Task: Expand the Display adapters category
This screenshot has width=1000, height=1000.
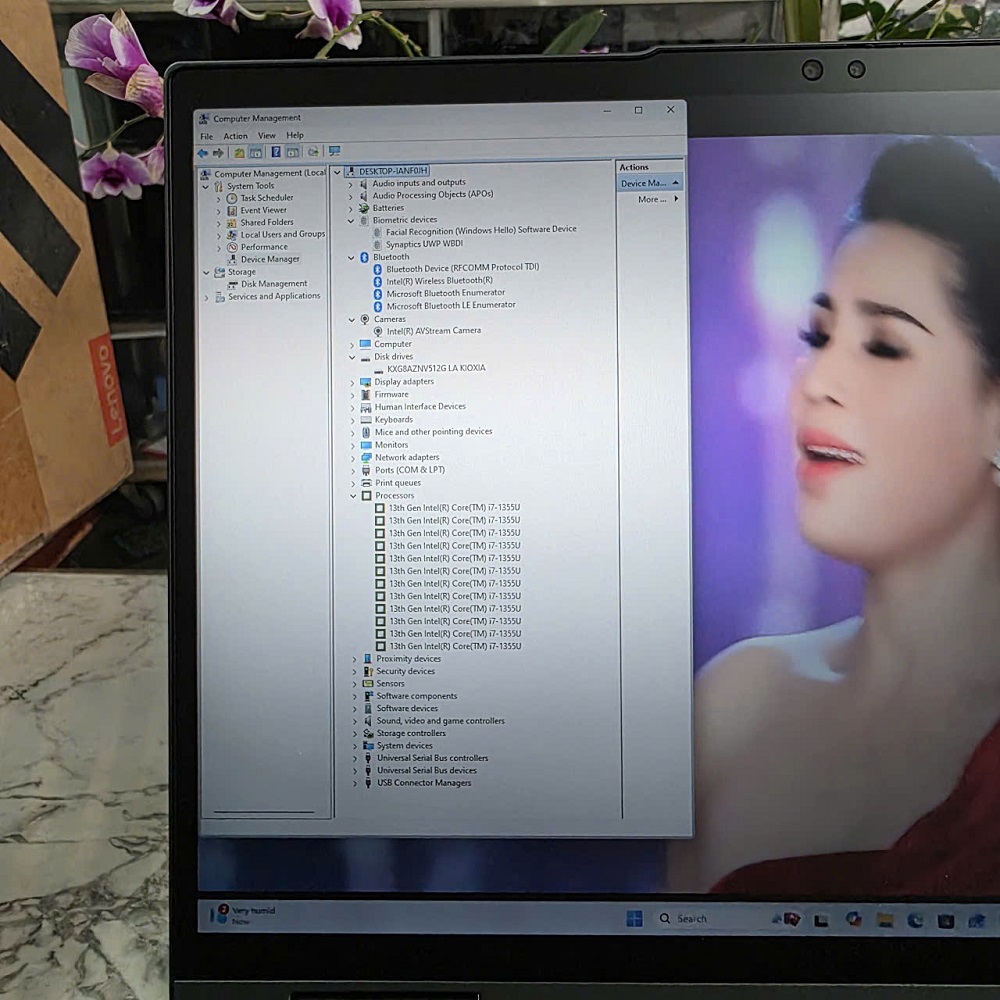Action: click(x=352, y=382)
